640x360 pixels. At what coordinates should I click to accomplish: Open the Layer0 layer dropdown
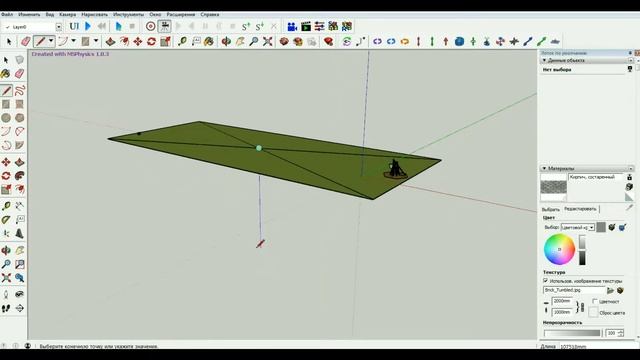(59, 27)
